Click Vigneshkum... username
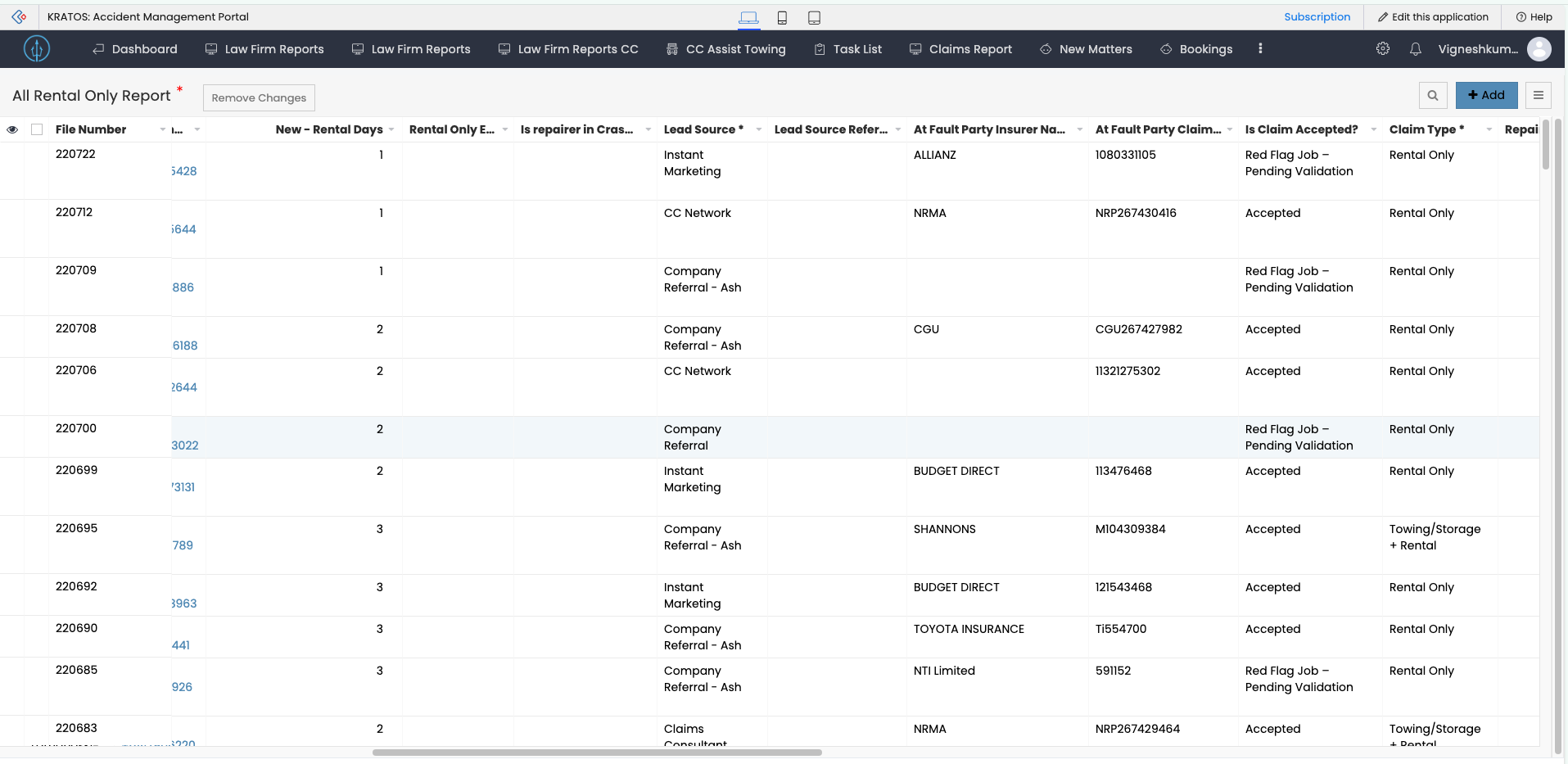Image resolution: width=1568 pixels, height=764 pixels. coord(1478,49)
